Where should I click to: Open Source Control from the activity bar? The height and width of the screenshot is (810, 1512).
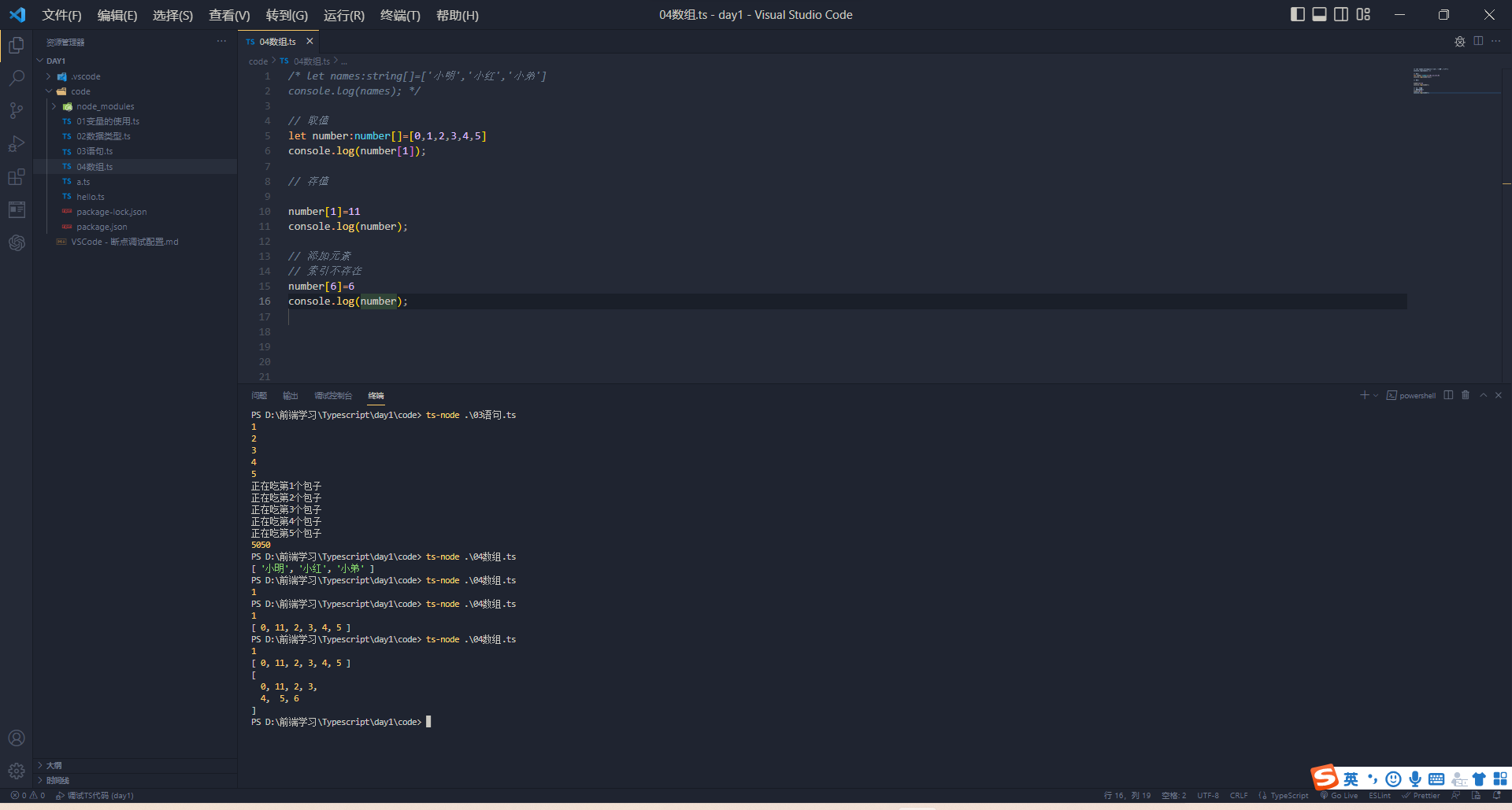tap(17, 110)
